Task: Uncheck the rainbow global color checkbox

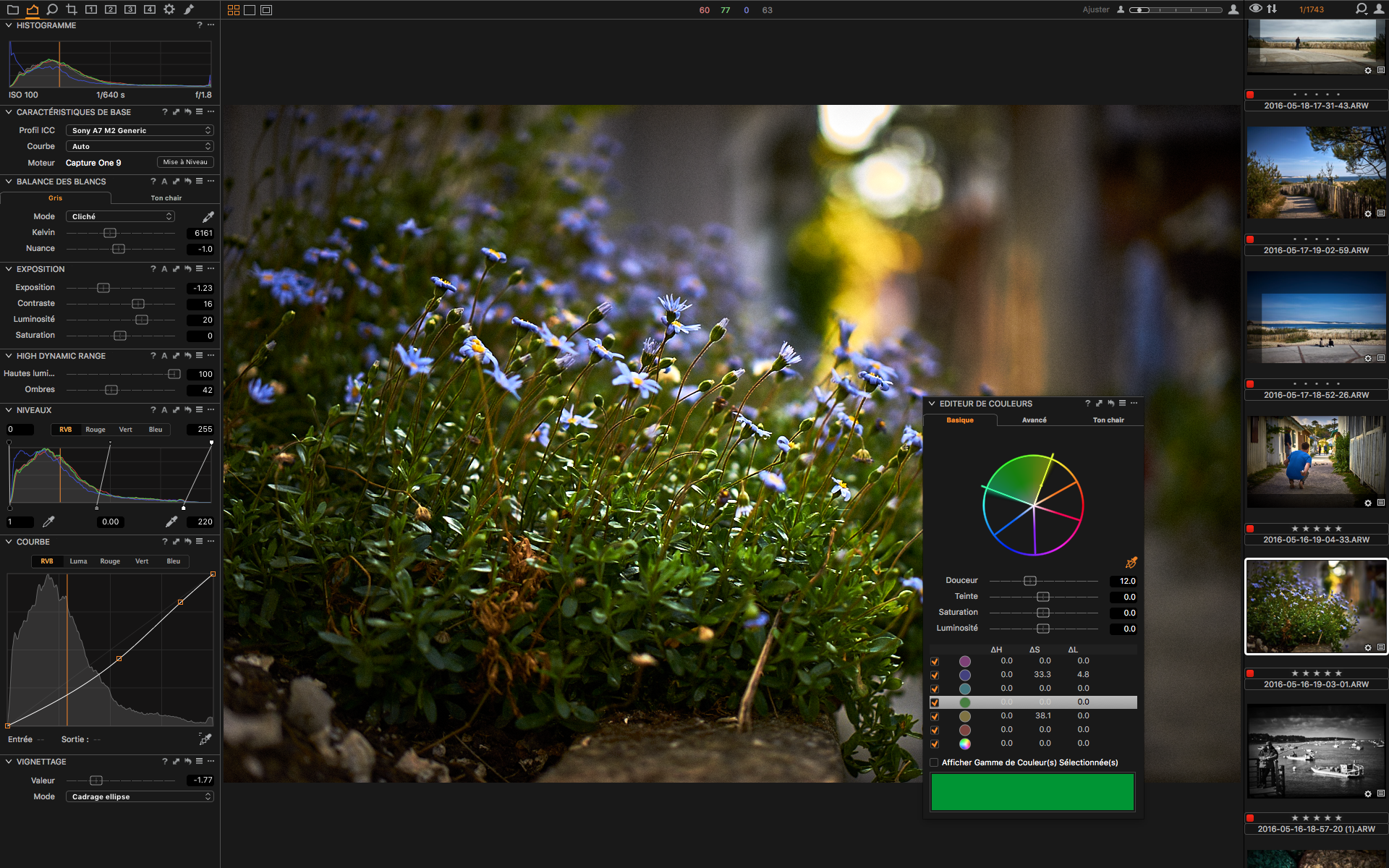Action: point(935,744)
